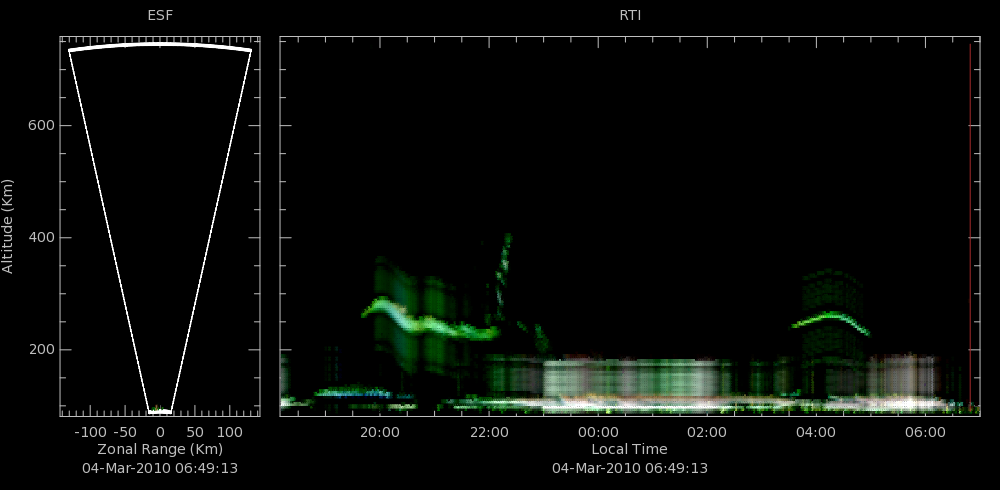
Task: Click the Zonal Range (Km) axis label
Action: coord(160,449)
